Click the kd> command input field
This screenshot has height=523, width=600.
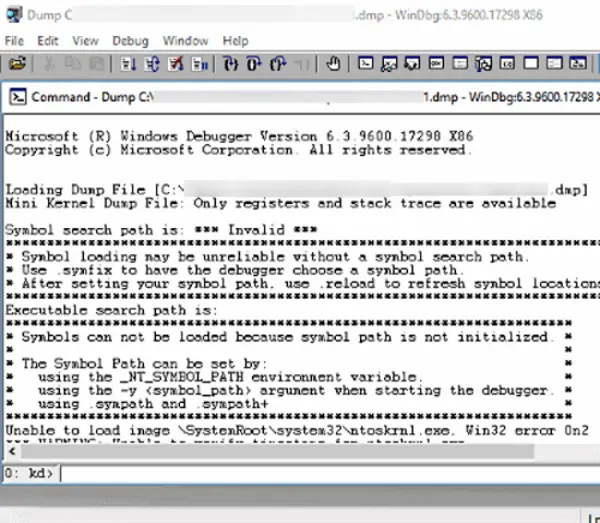click(x=330, y=473)
